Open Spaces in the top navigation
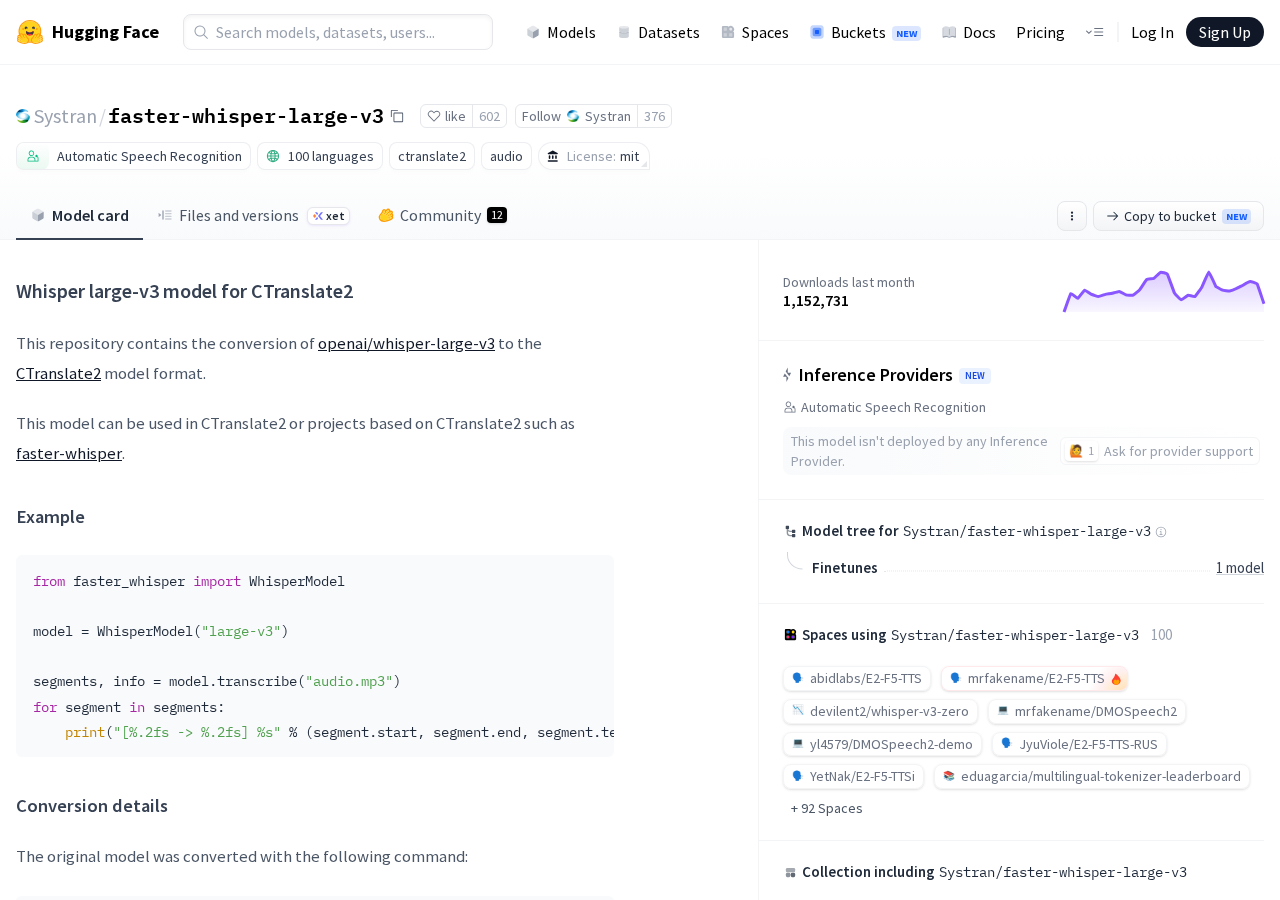 click(755, 32)
